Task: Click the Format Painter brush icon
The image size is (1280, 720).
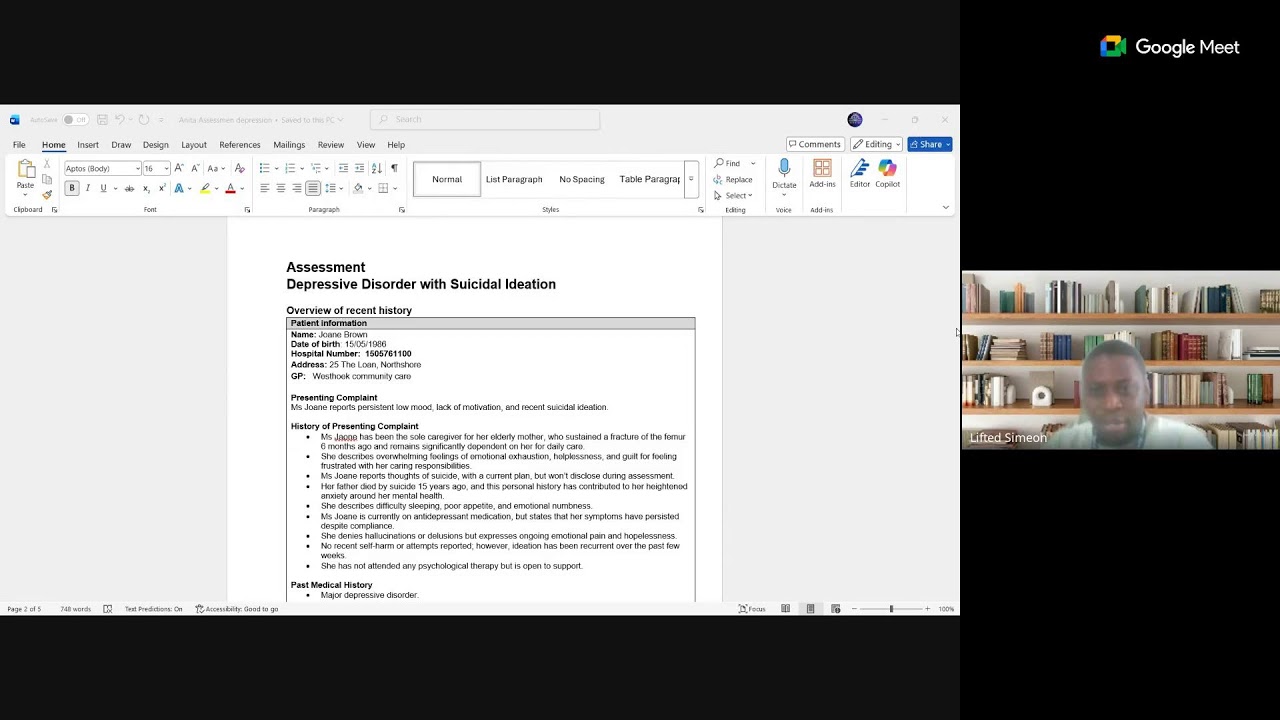Action: (x=47, y=195)
